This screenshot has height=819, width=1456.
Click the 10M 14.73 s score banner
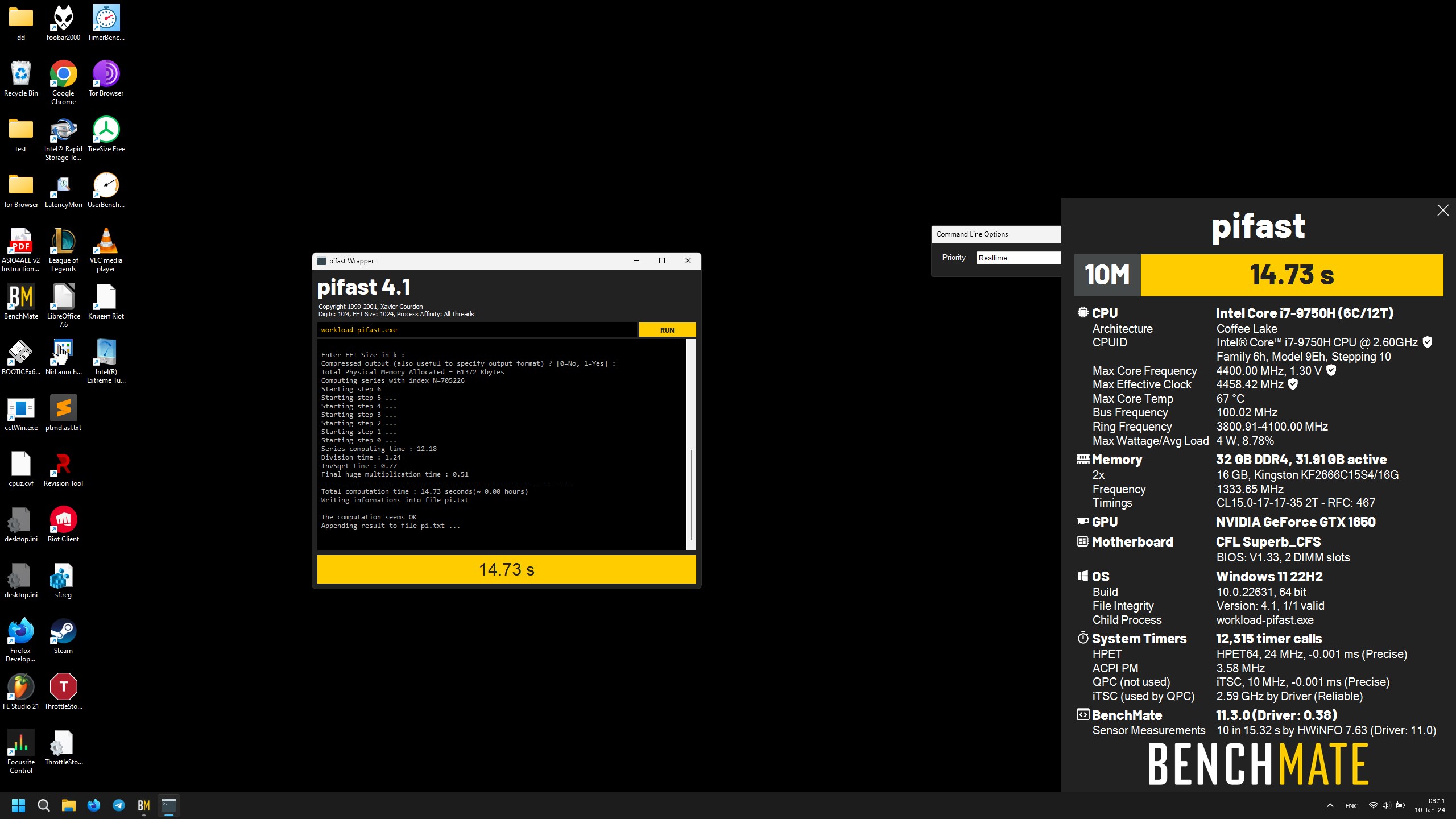tap(1259, 275)
